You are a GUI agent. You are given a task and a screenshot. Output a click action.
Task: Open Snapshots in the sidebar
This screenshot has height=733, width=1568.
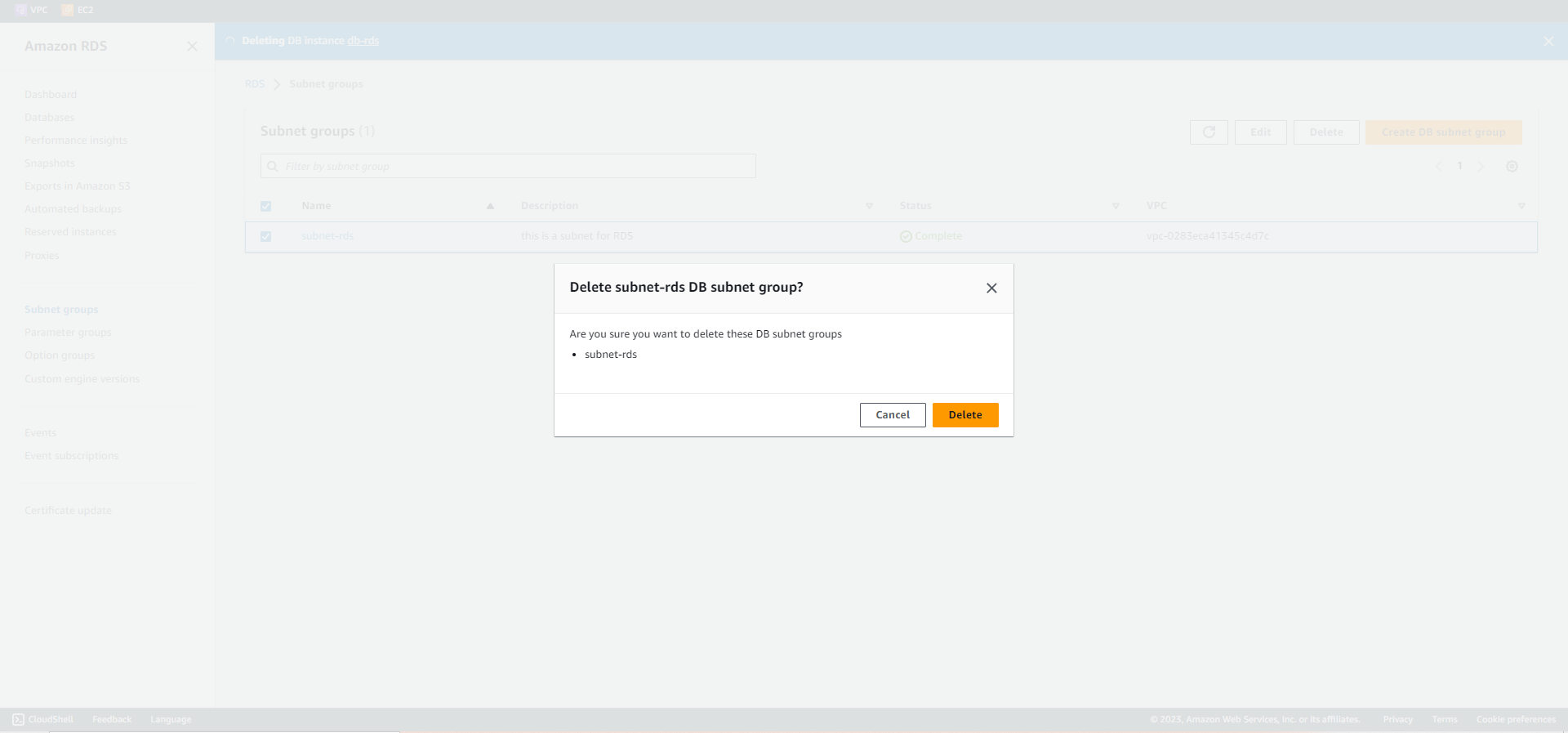tap(50, 163)
